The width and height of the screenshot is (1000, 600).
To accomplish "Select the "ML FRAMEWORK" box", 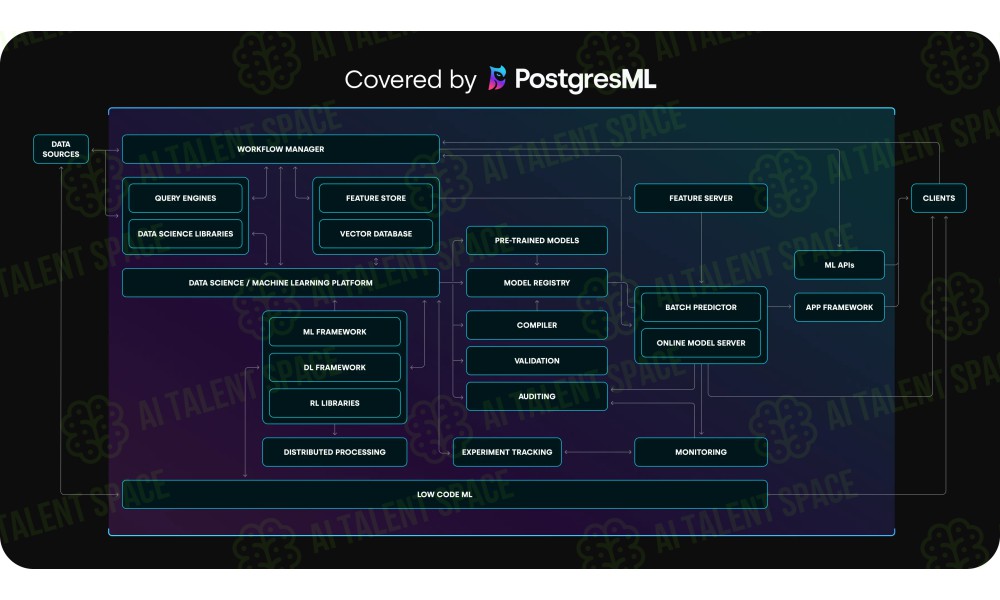I will 335,332.
